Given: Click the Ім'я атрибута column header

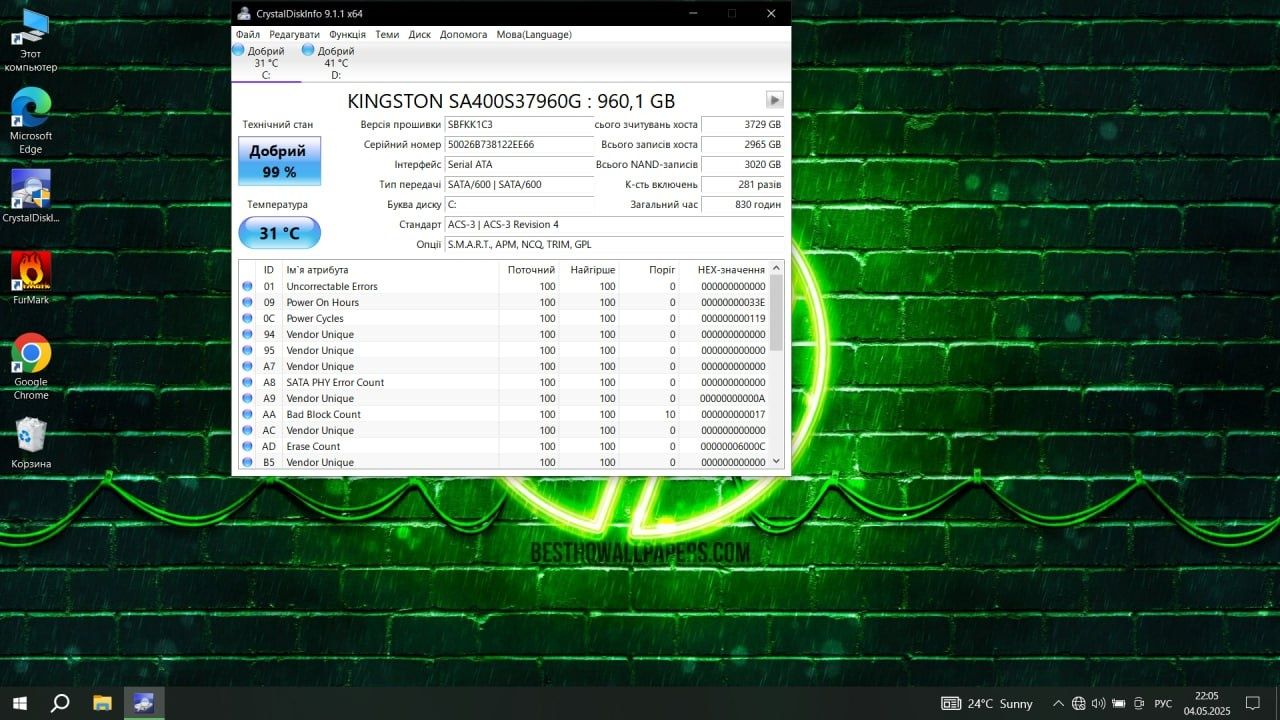Looking at the screenshot, I should point(390,270).
